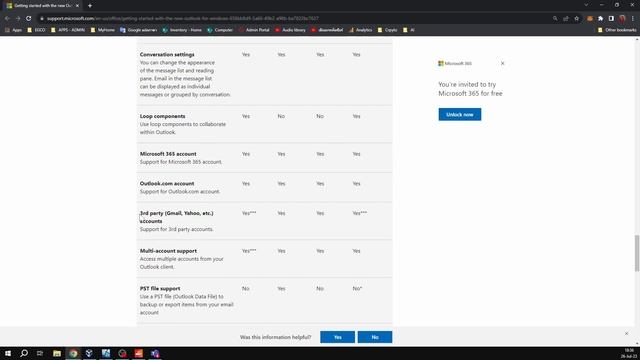The height and width of the screenshot is (360, 640).
Task: Click the 'PST file support' row heading
Action: click(x=160, y=289)
